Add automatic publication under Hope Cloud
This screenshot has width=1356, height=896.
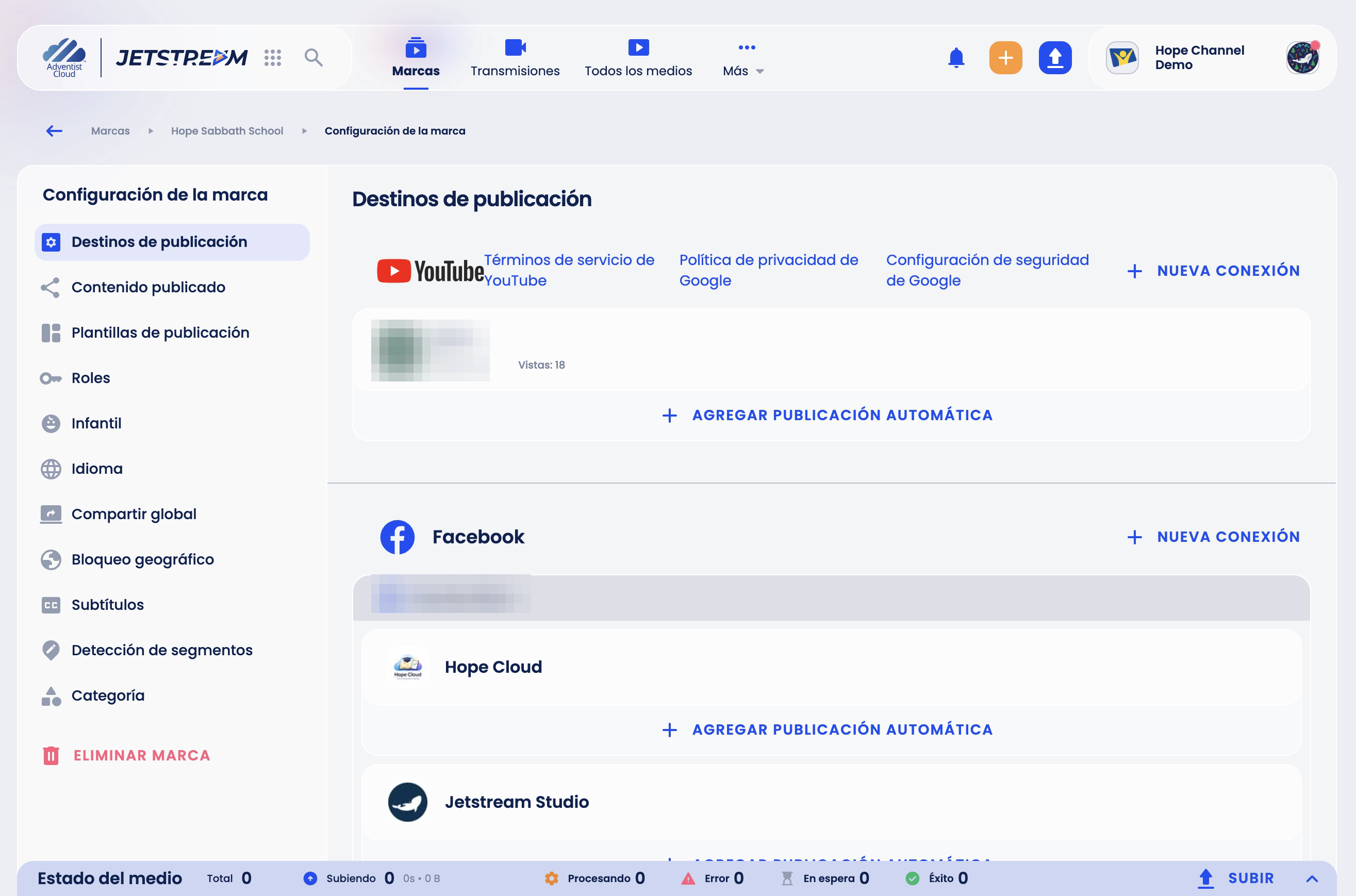827,729
